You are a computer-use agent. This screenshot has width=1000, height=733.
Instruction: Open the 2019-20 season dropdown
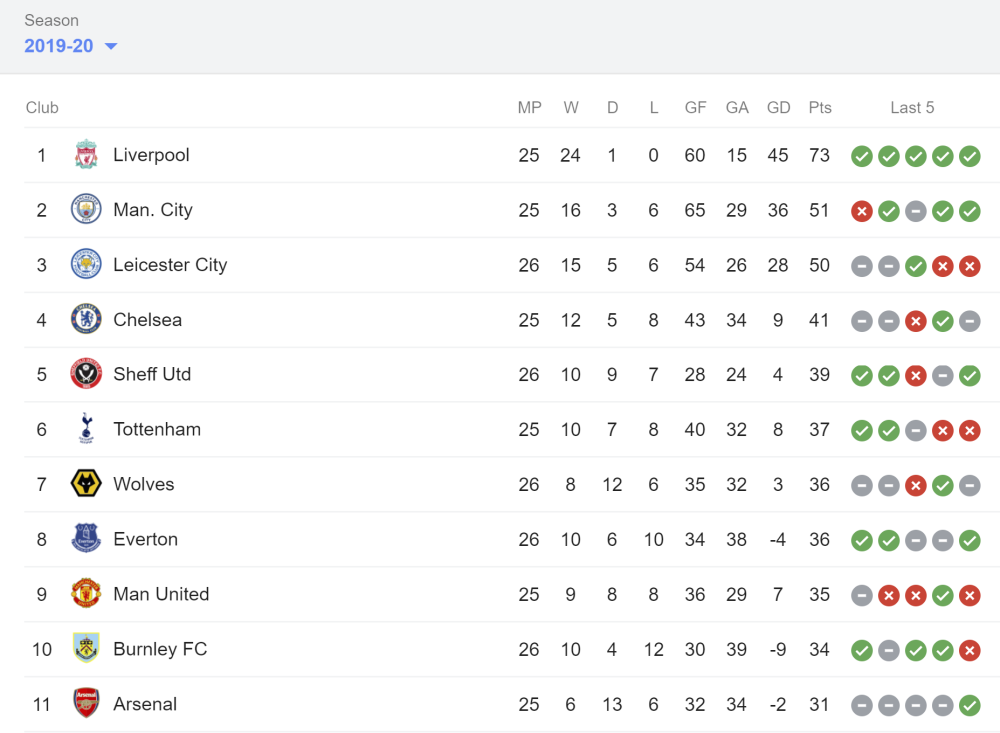pyautogui.click(x=71, y=46)
